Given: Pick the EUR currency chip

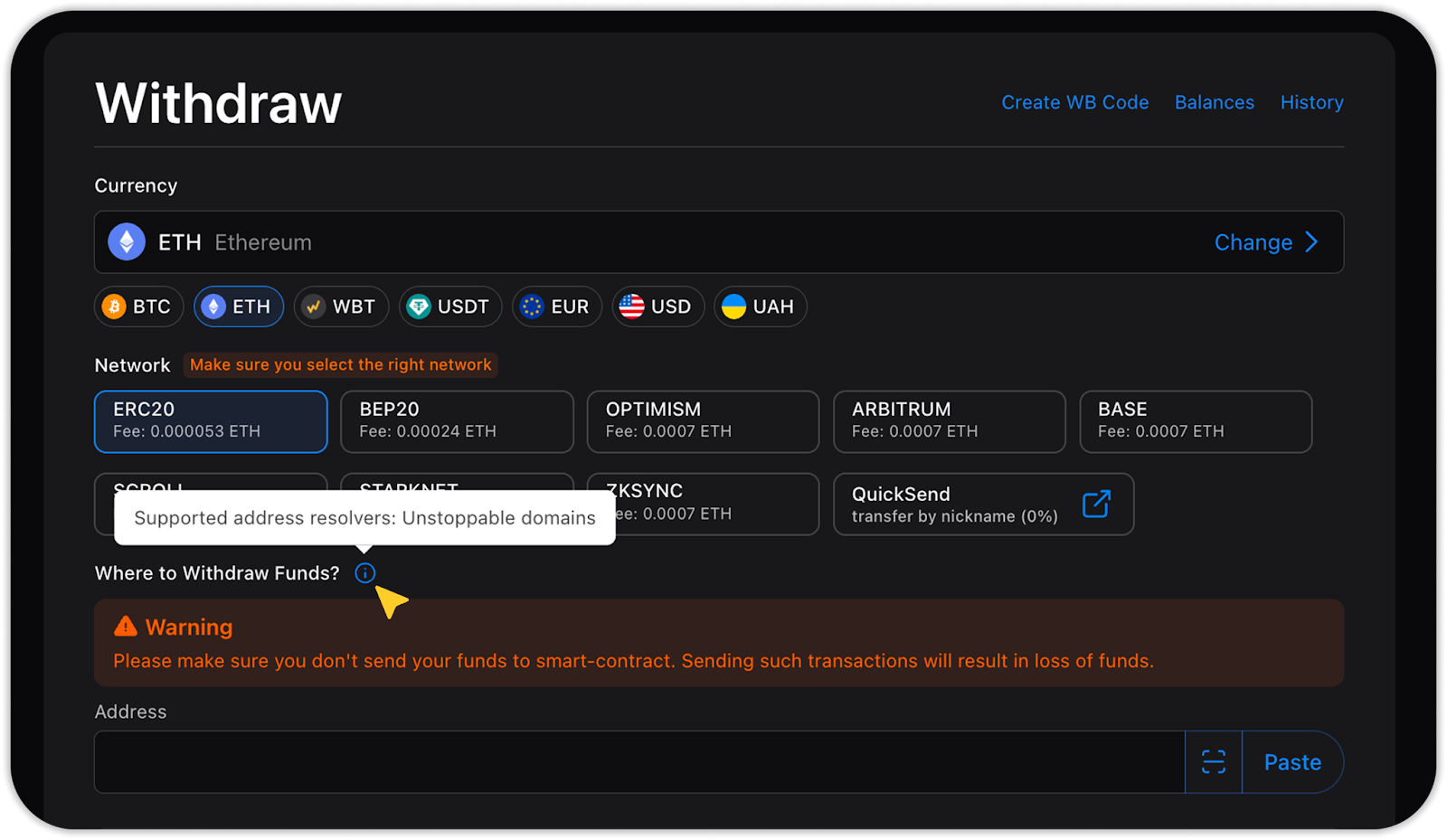Looking at the screenshot, I should pyautogui.click(x=556, y=307).
